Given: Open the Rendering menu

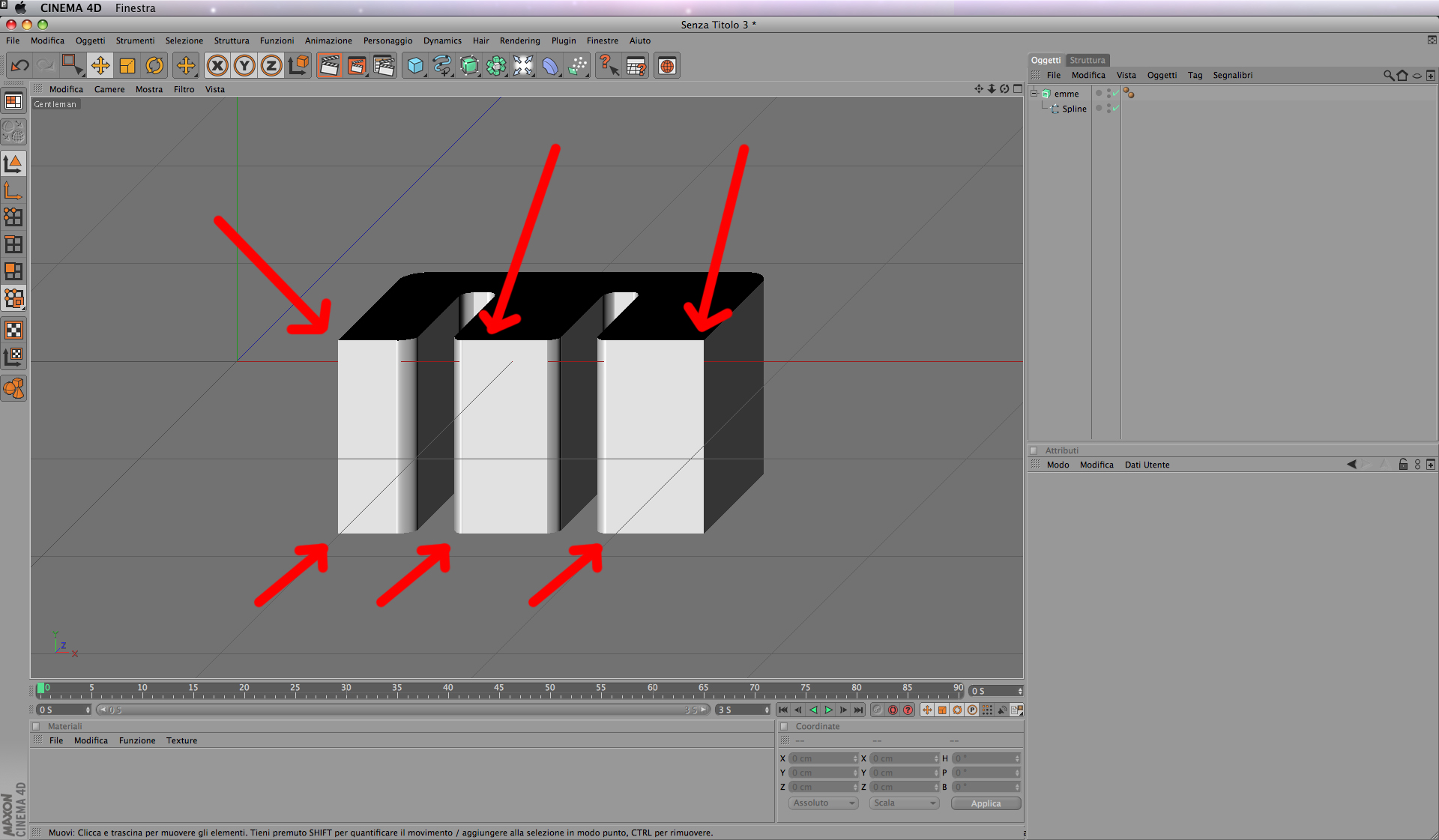Looking at the screenshot, I should (x=519, y=40).
